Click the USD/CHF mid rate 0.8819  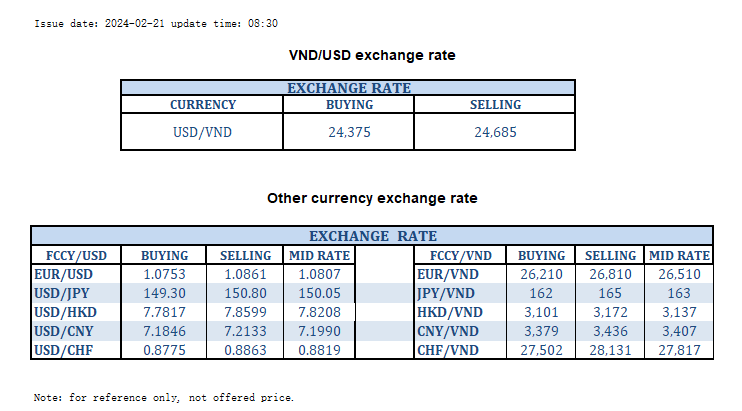click(x=320, y=350)
